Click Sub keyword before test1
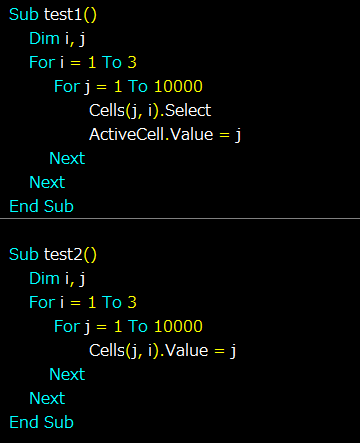Viewport: 360px width, 443px height. (x=24, y=15)
